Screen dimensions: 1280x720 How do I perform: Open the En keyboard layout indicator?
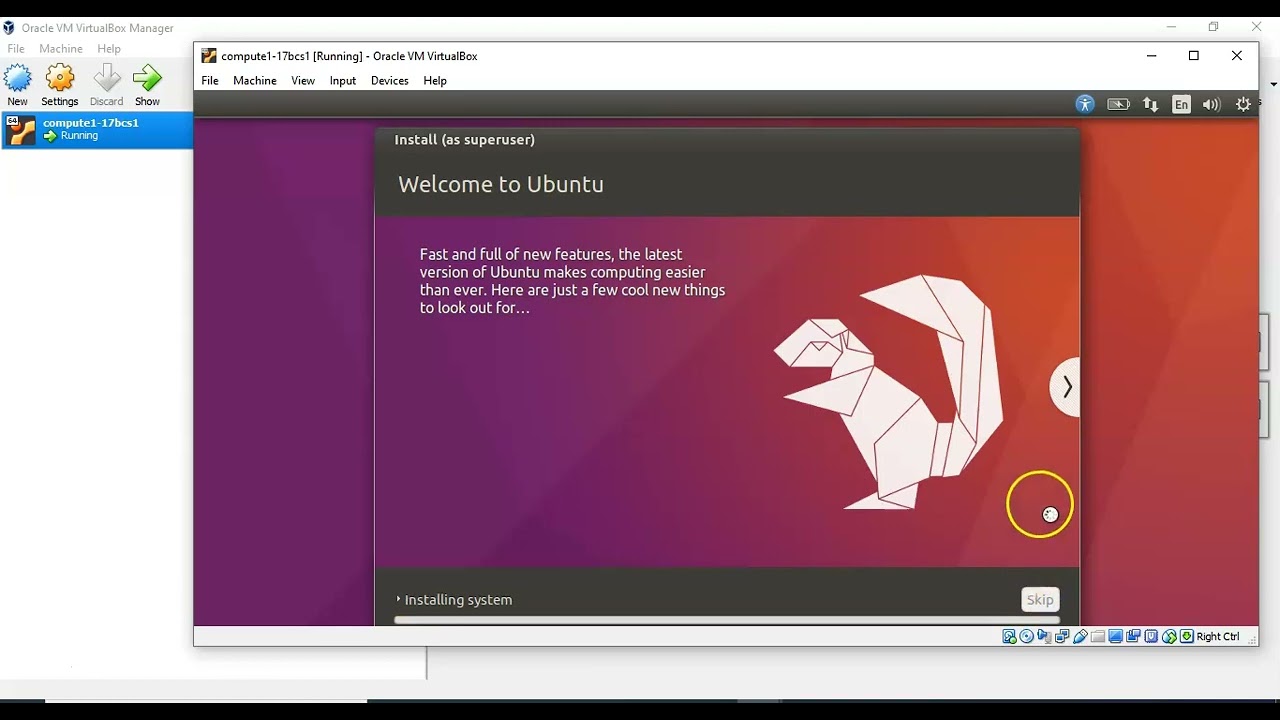(1182, 104)
